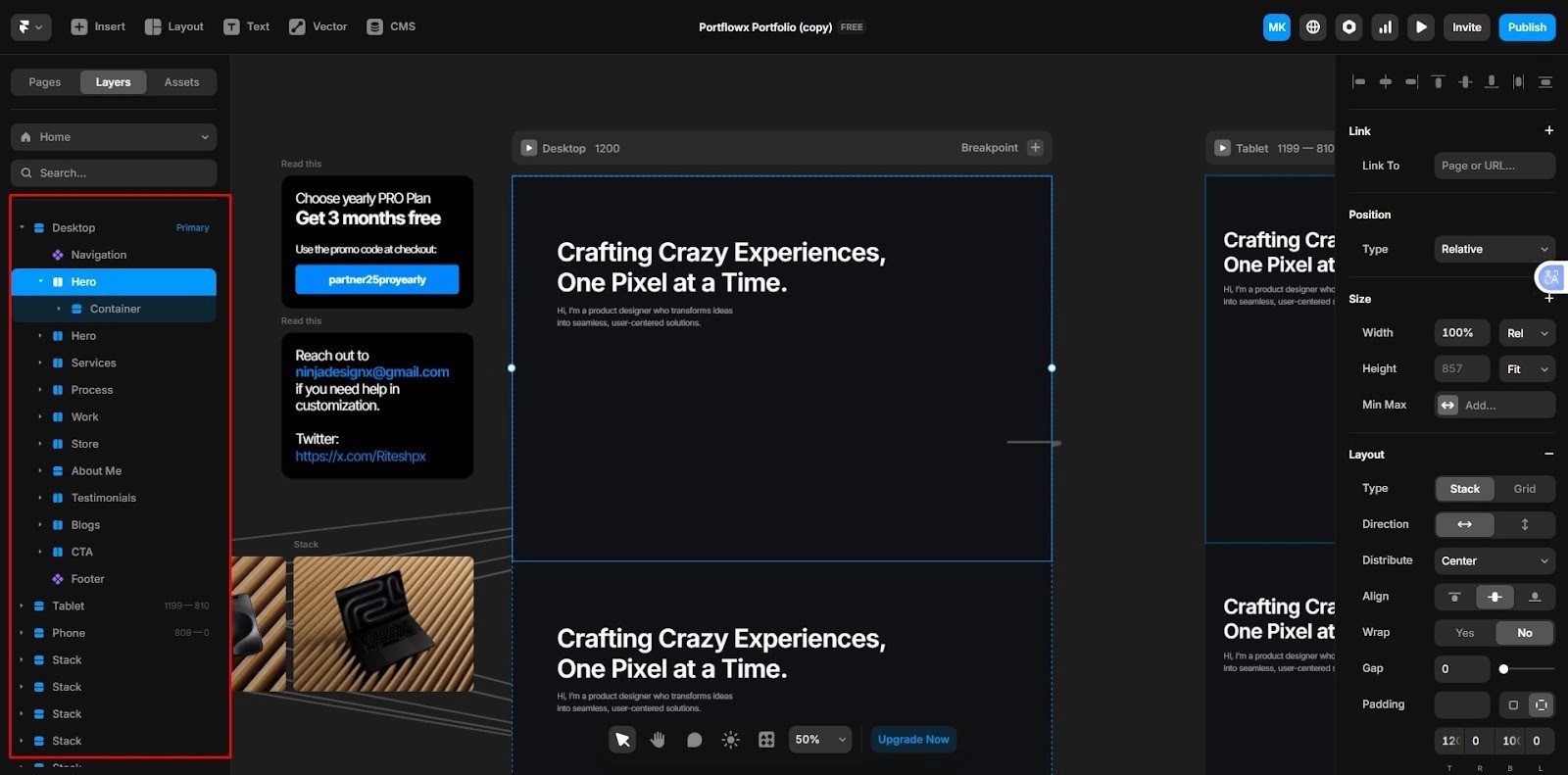The width and height of the screenshot is (1568, 775).
Task: Select the Footer component layer
Action: 87,579
